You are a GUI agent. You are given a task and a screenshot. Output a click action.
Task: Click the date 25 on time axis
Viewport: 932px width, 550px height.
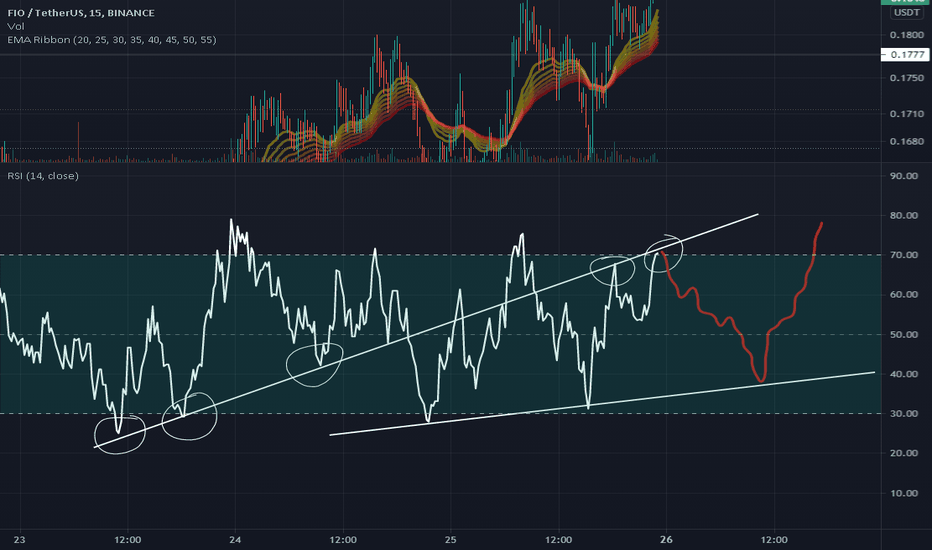click(x=451, y=540)
